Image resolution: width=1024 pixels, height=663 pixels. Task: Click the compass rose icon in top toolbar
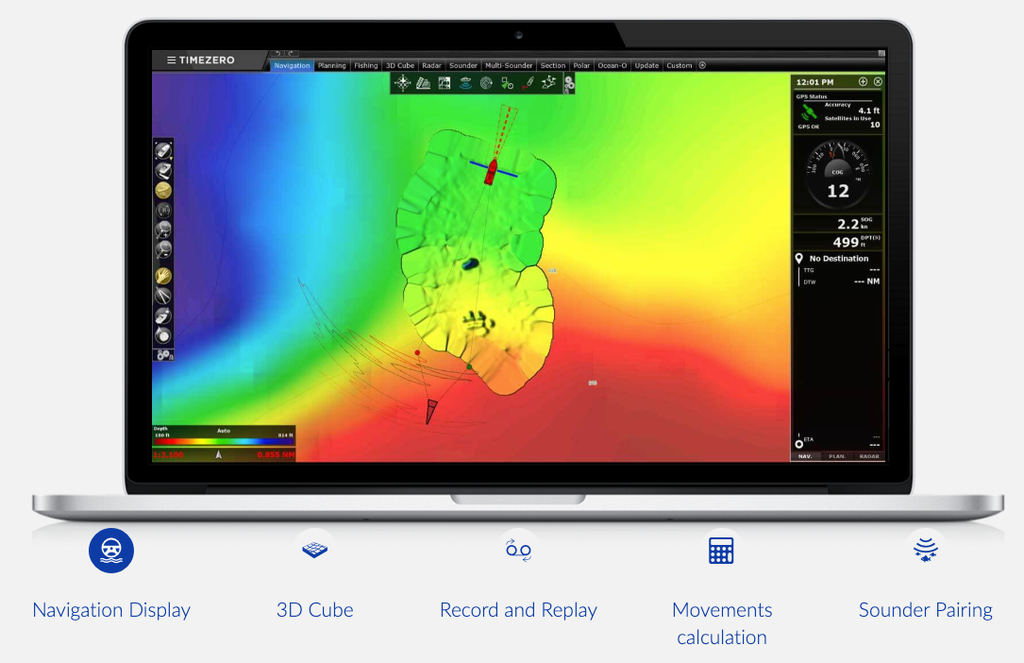(x=402, y=83)
